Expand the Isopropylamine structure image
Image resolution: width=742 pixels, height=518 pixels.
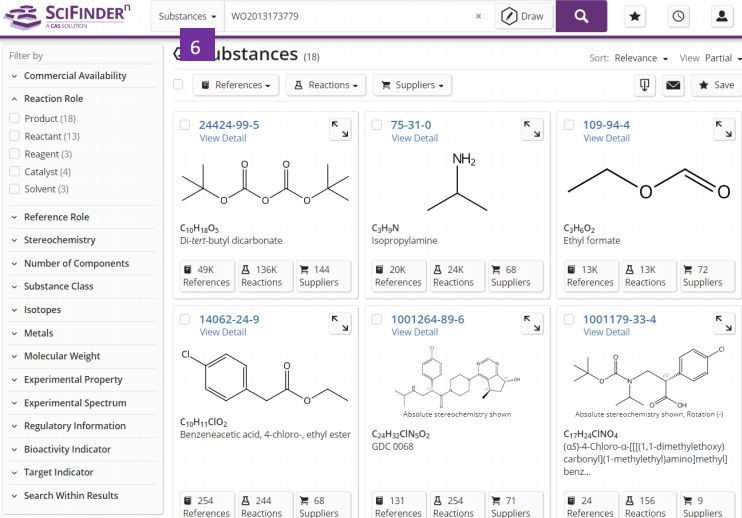click(x=532, y=129)
